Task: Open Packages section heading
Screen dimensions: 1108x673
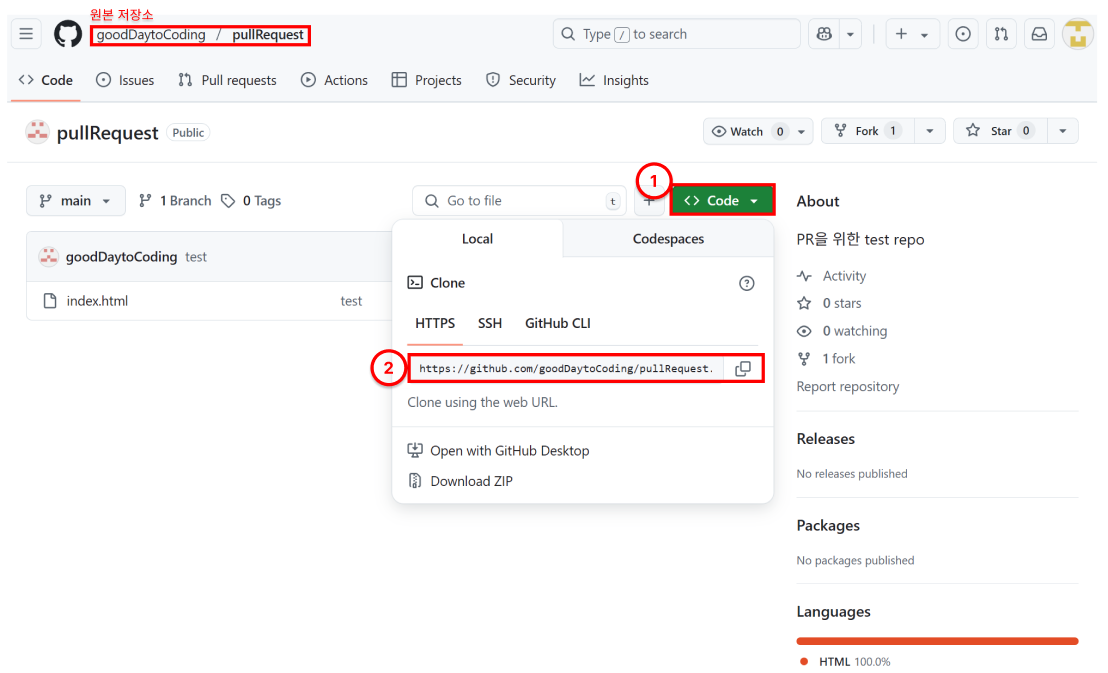Action: [828, 526]
